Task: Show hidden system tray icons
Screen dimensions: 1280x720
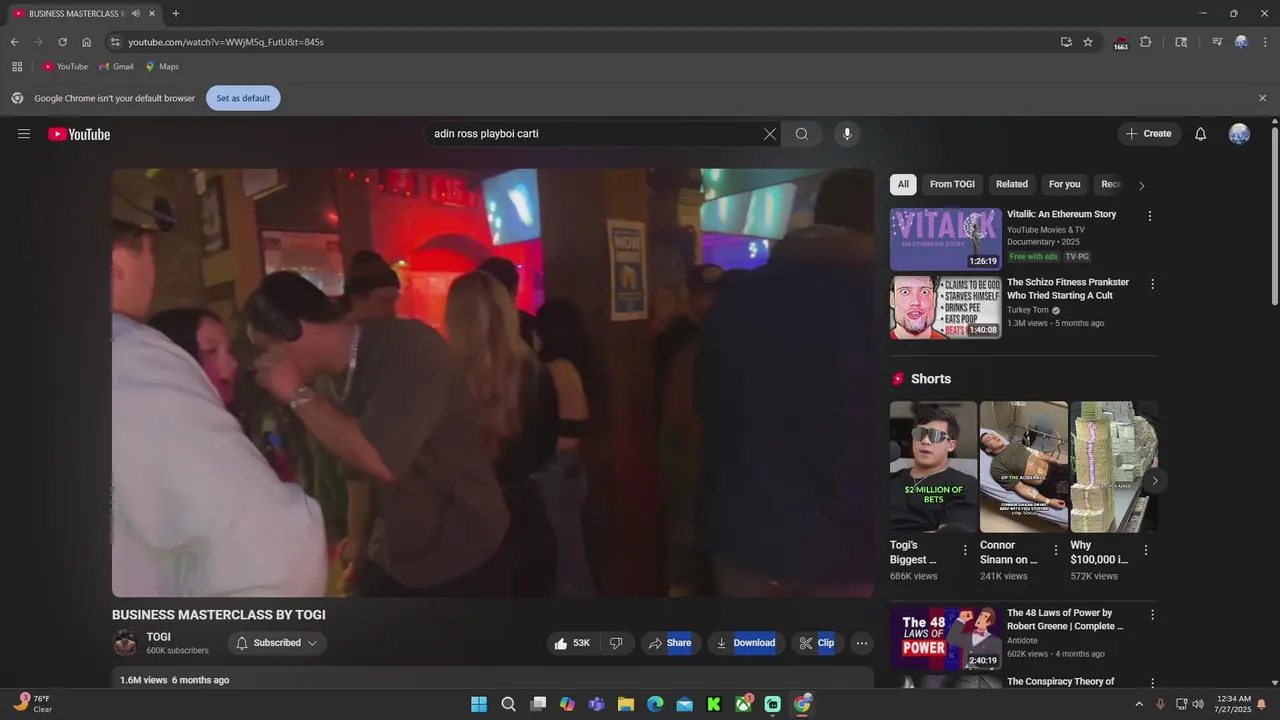Action: click(1139, 704)
